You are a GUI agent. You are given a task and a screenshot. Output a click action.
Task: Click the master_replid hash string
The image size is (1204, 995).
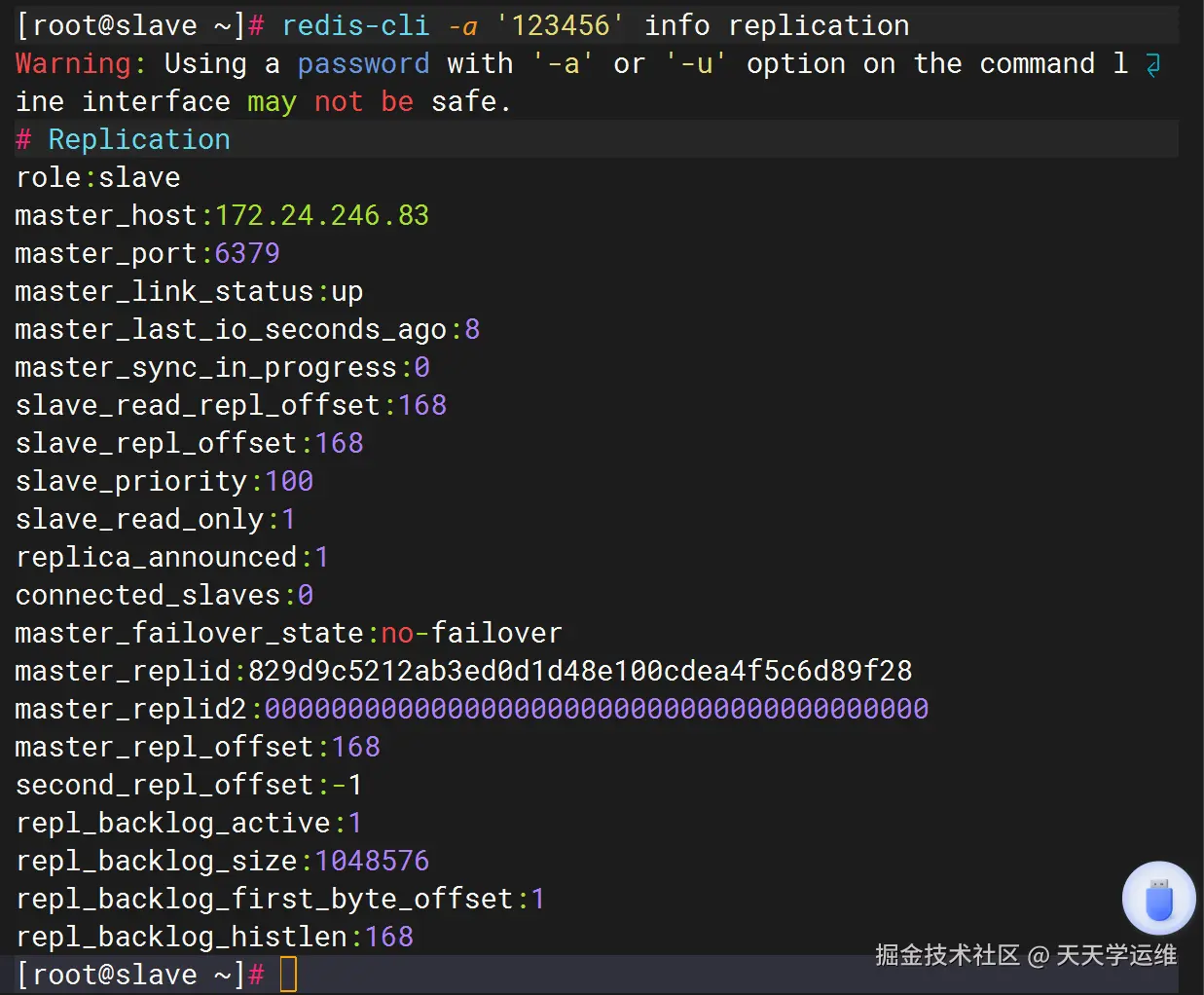pyautogui.click(x=580, y=671)
